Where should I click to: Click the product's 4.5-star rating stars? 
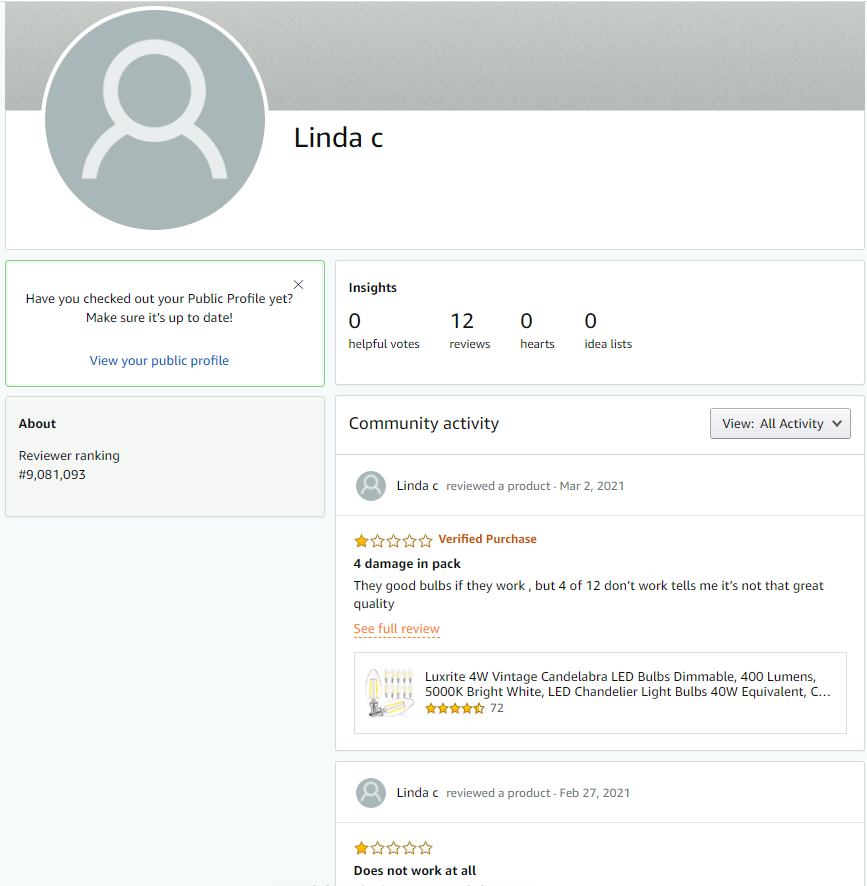pos(455,708)
